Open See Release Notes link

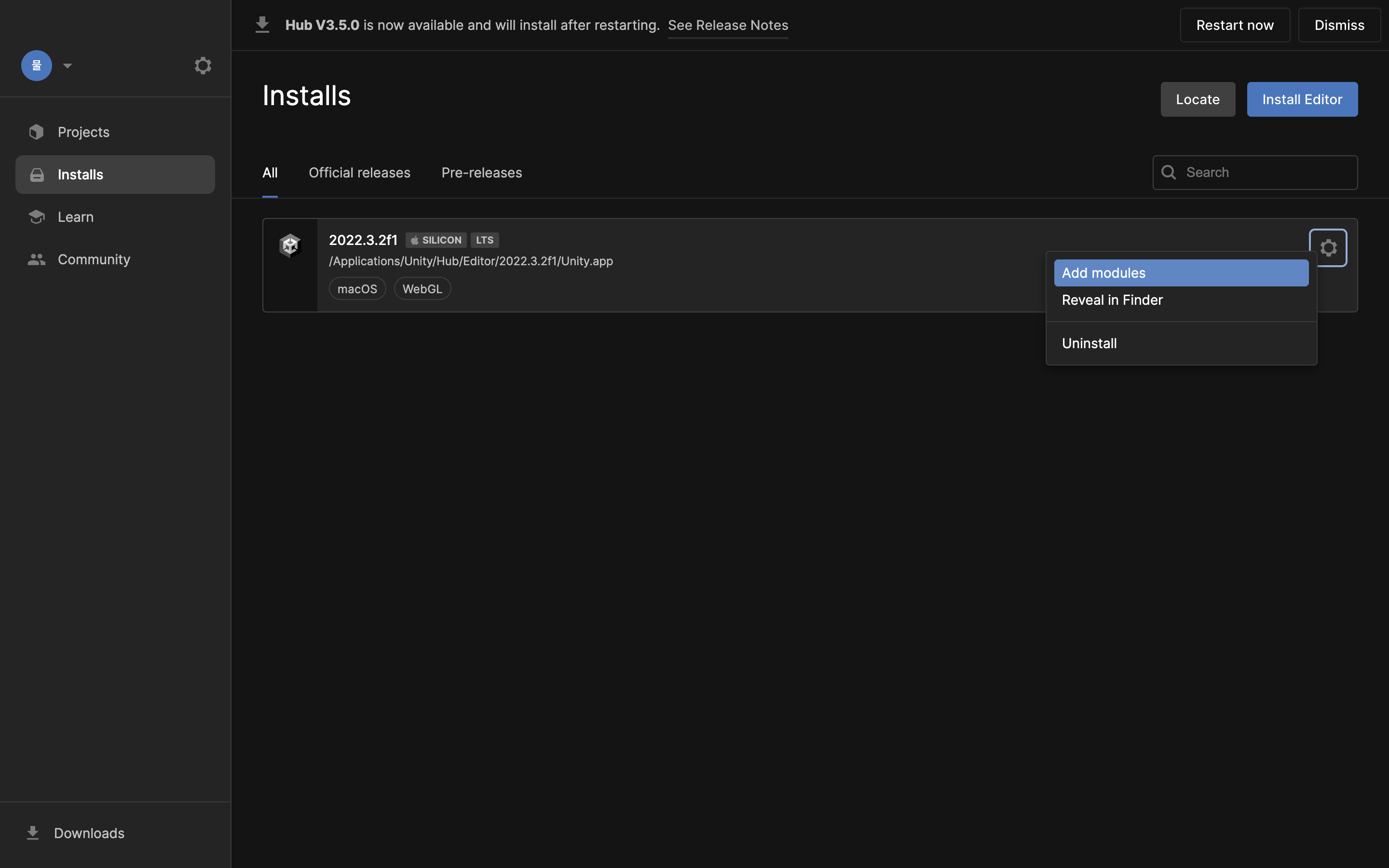(728, 25)
